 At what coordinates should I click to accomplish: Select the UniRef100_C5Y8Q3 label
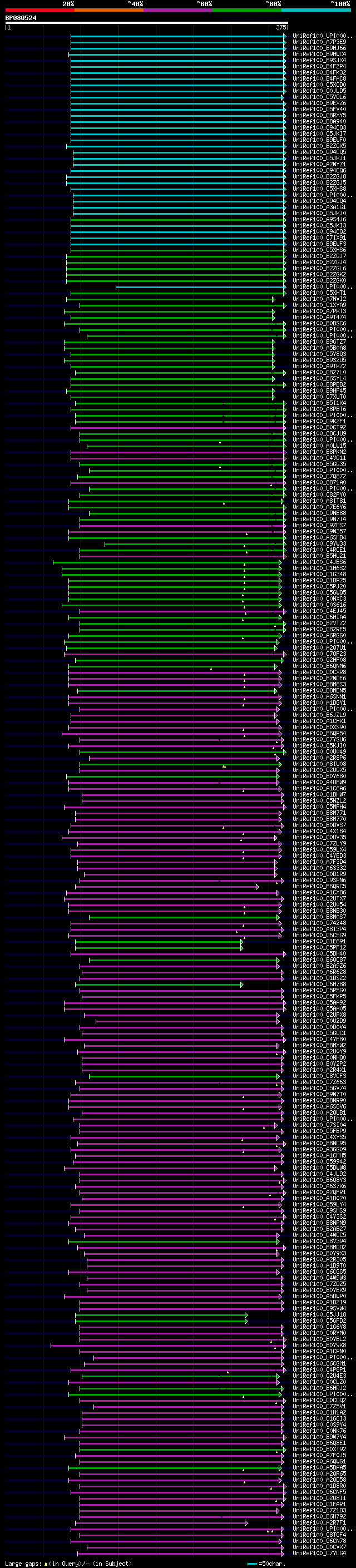click(x=319, y=354)
